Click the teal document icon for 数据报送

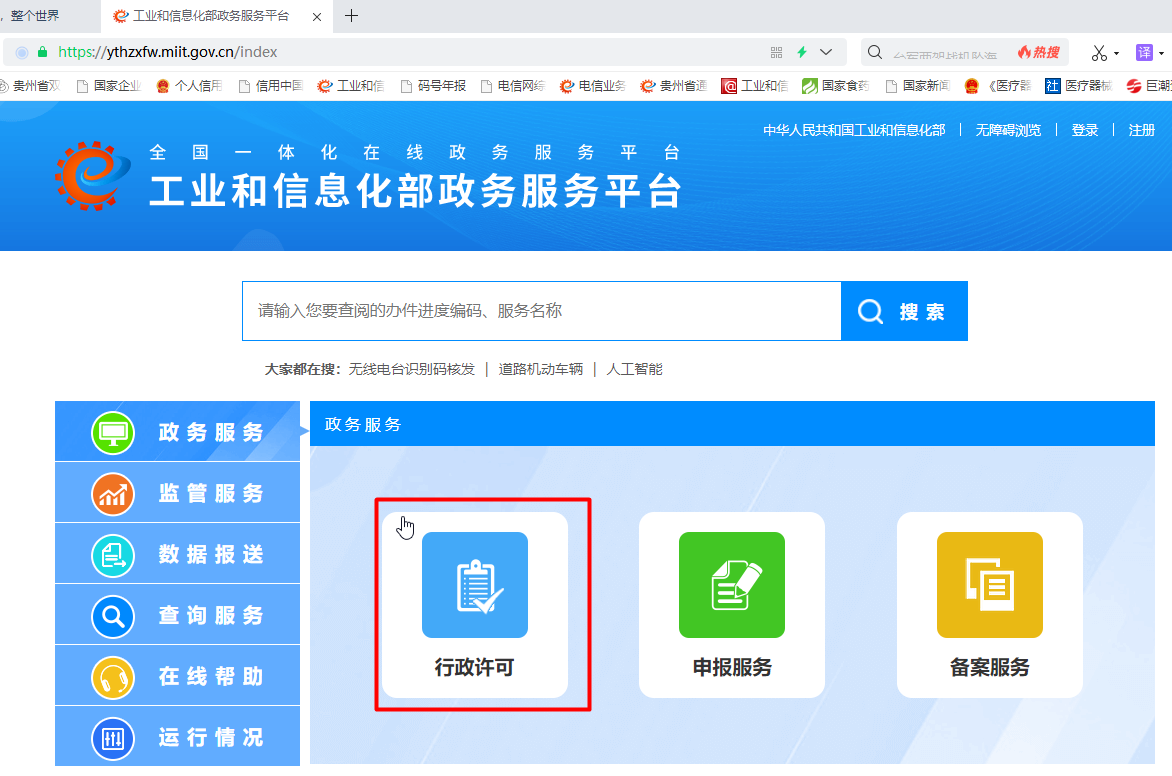coord(113,555)
